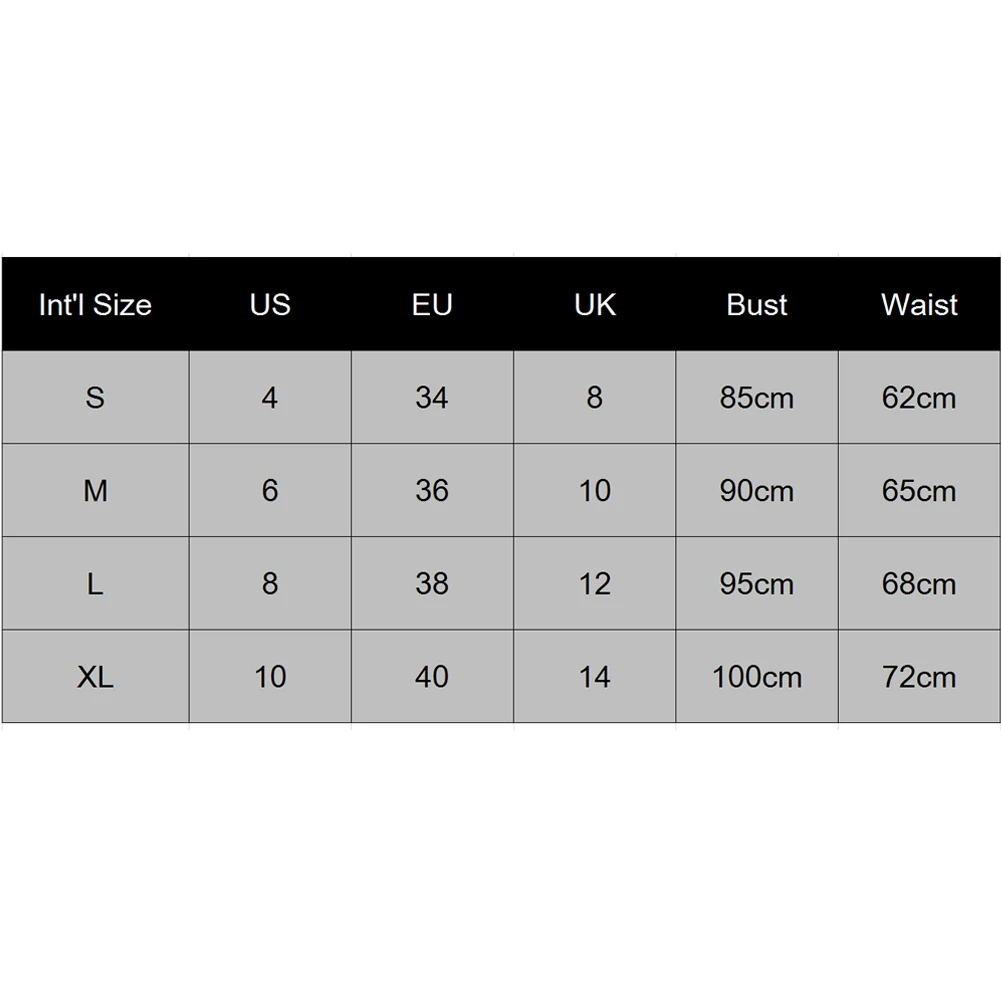Select the XL size cell

click(95, 677)
